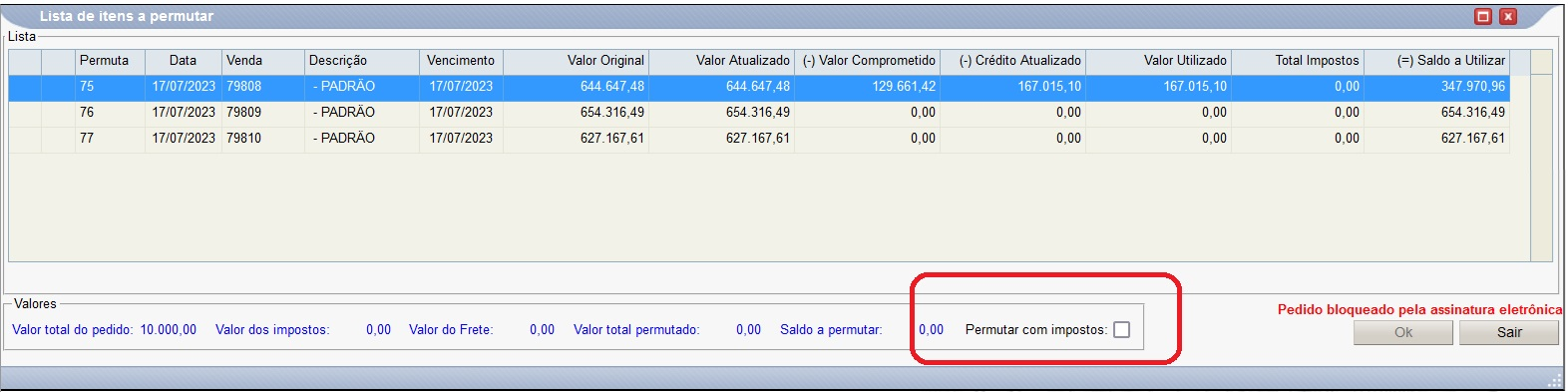Click 'Pedido bloqueado pela assinatura eletrônica' message
Screen dimensions: 1568x392
[1419, 310]
